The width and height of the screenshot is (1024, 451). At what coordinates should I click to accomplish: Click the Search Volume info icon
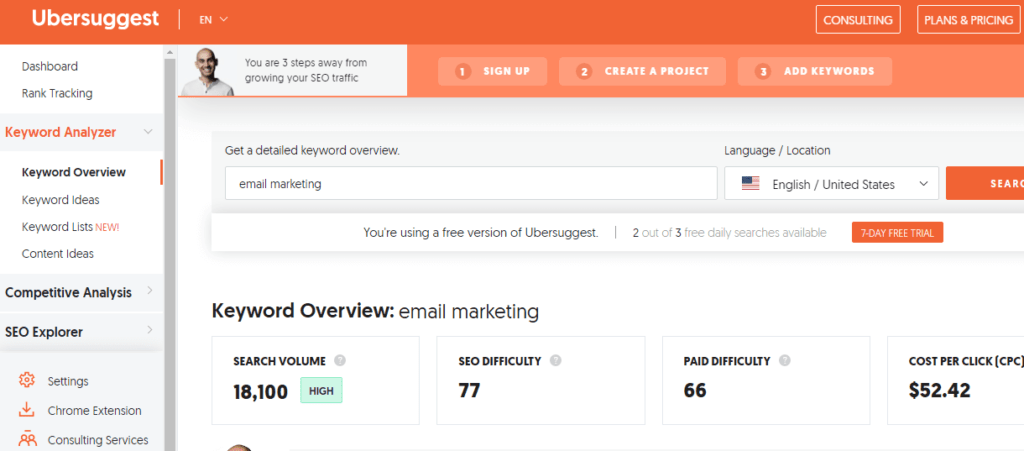340,361
